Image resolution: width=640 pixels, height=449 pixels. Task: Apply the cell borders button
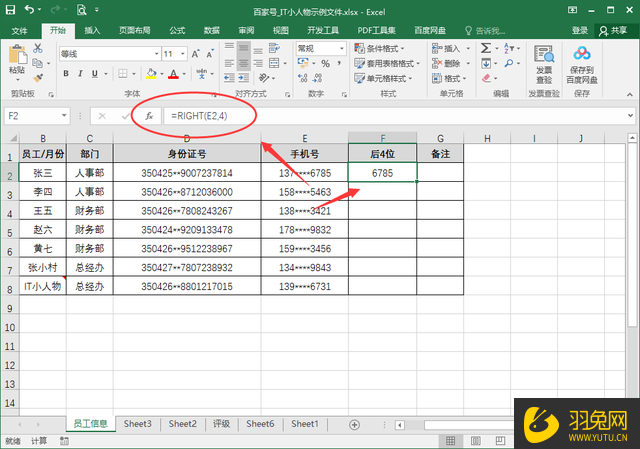click(x=122, y=73)
